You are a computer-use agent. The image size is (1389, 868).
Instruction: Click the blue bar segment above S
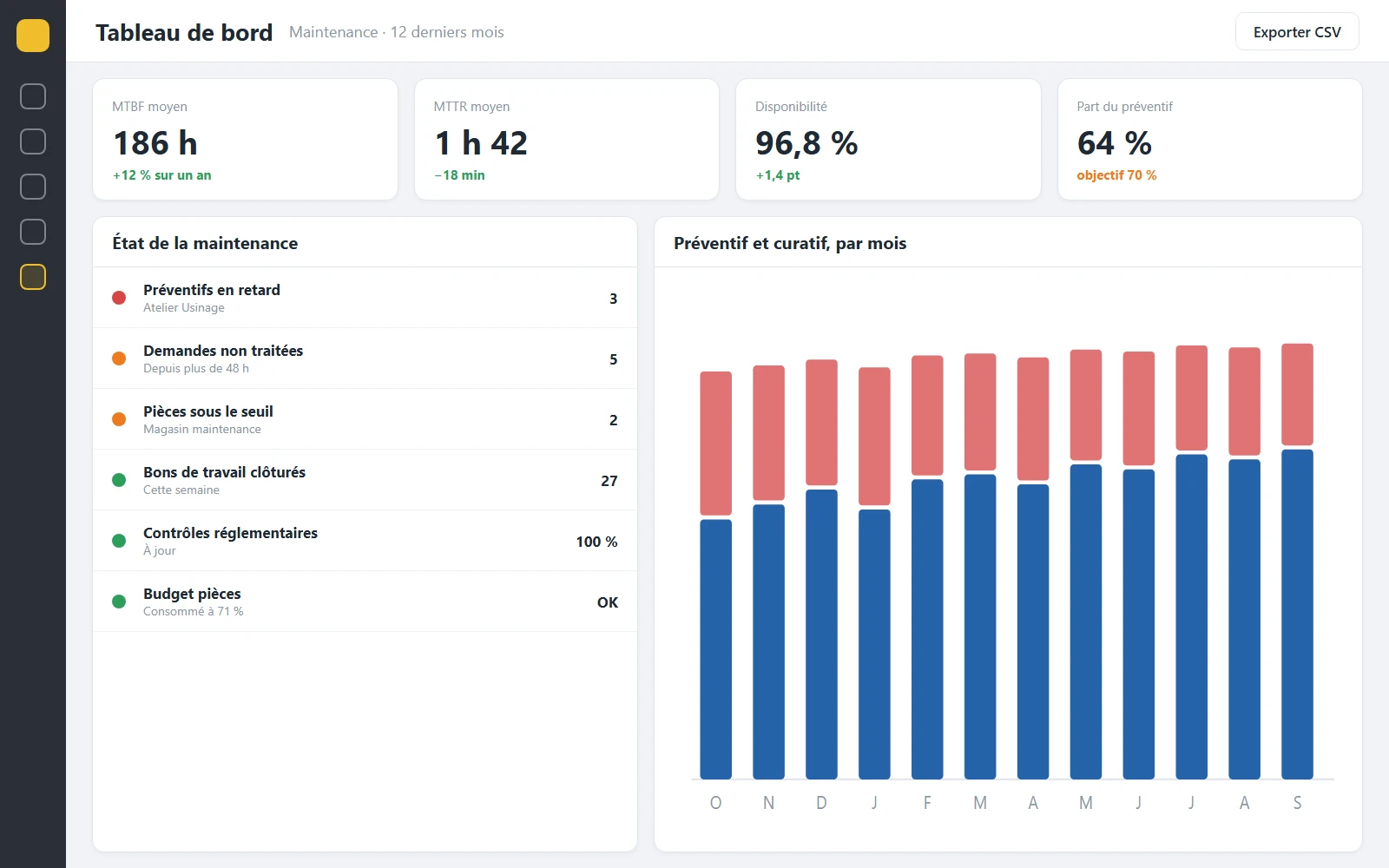tap(1297, 615)
